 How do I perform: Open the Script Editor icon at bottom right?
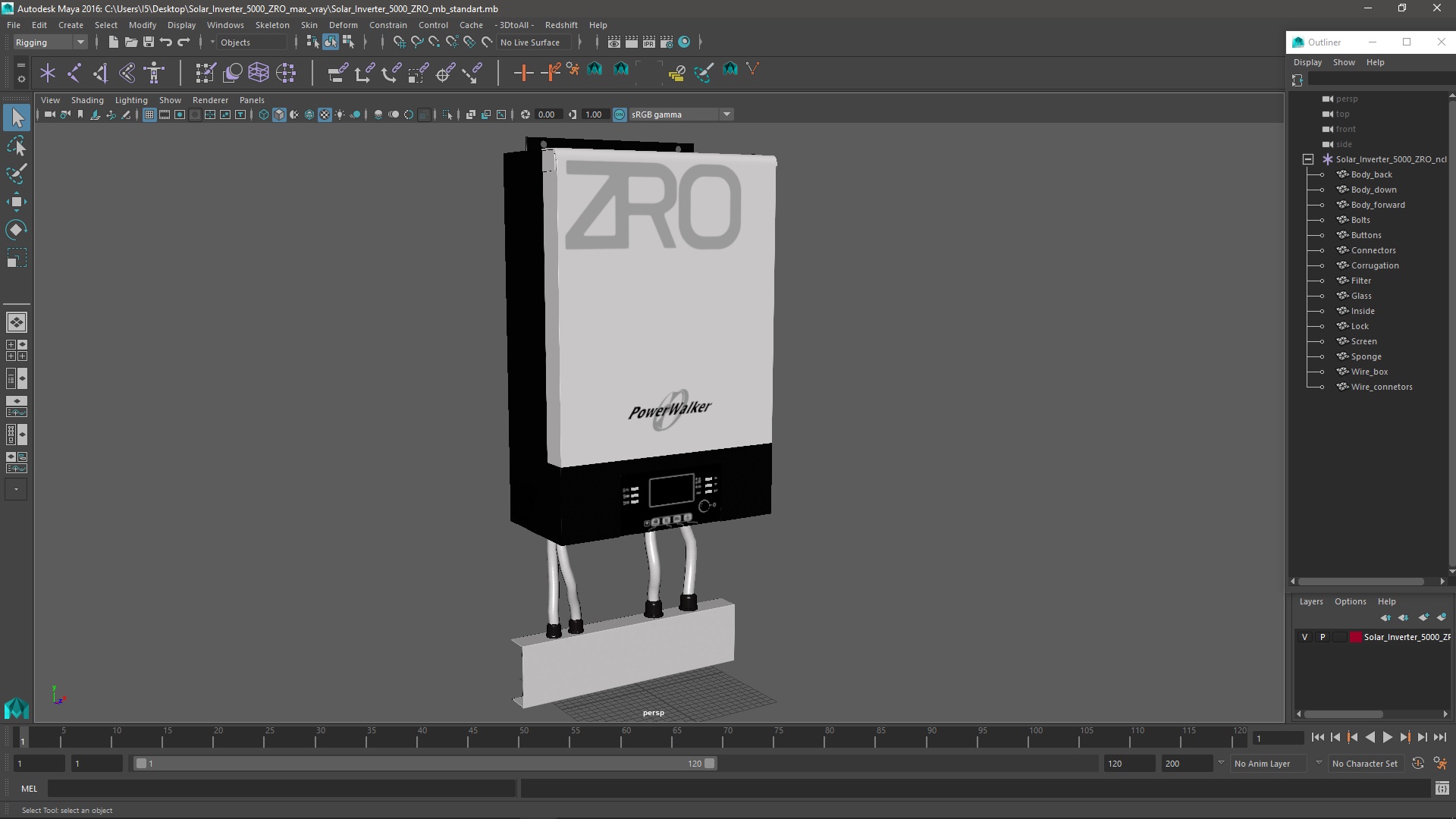pyautogui.click(x=1442, y=789)
